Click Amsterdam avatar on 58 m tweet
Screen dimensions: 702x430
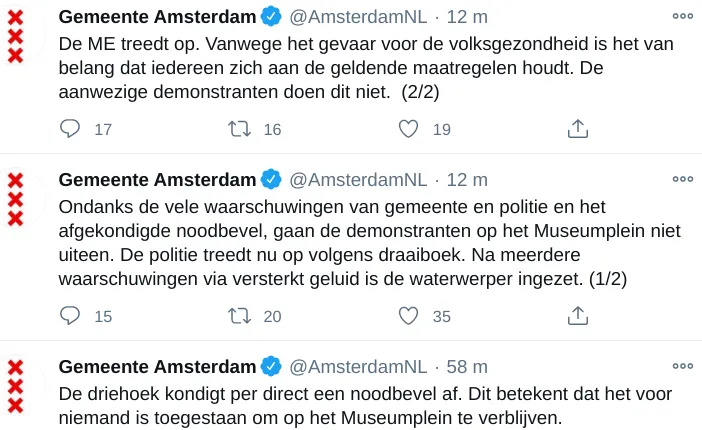16,385
